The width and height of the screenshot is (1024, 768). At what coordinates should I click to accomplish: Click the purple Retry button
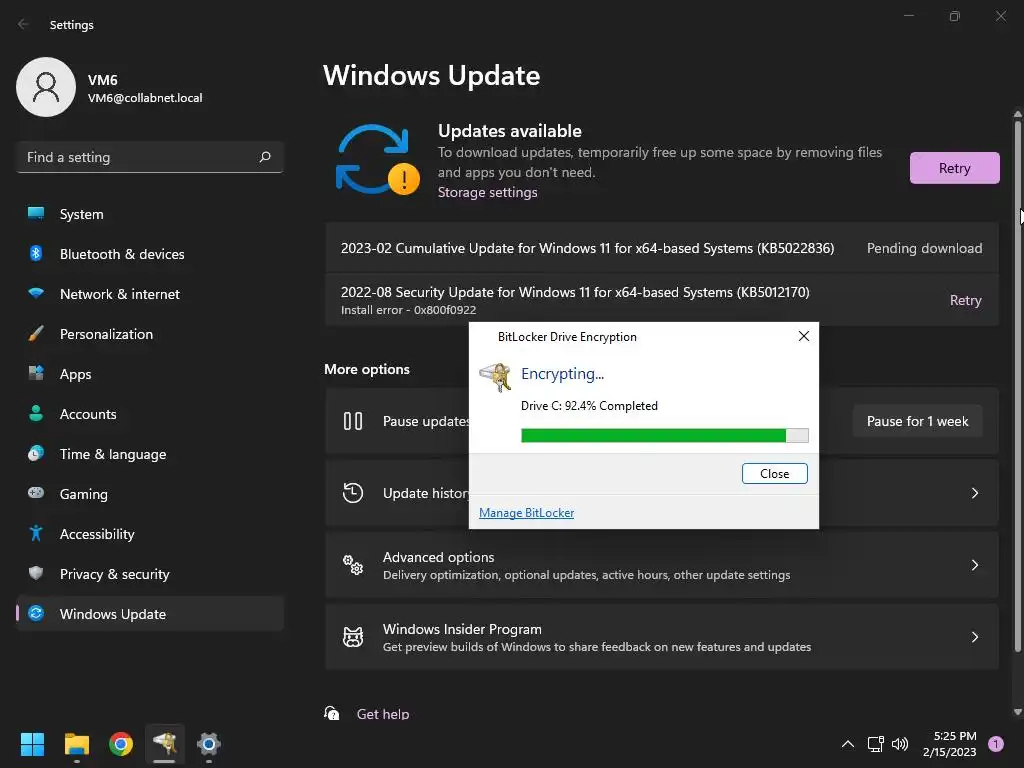(x=954, y=168)
